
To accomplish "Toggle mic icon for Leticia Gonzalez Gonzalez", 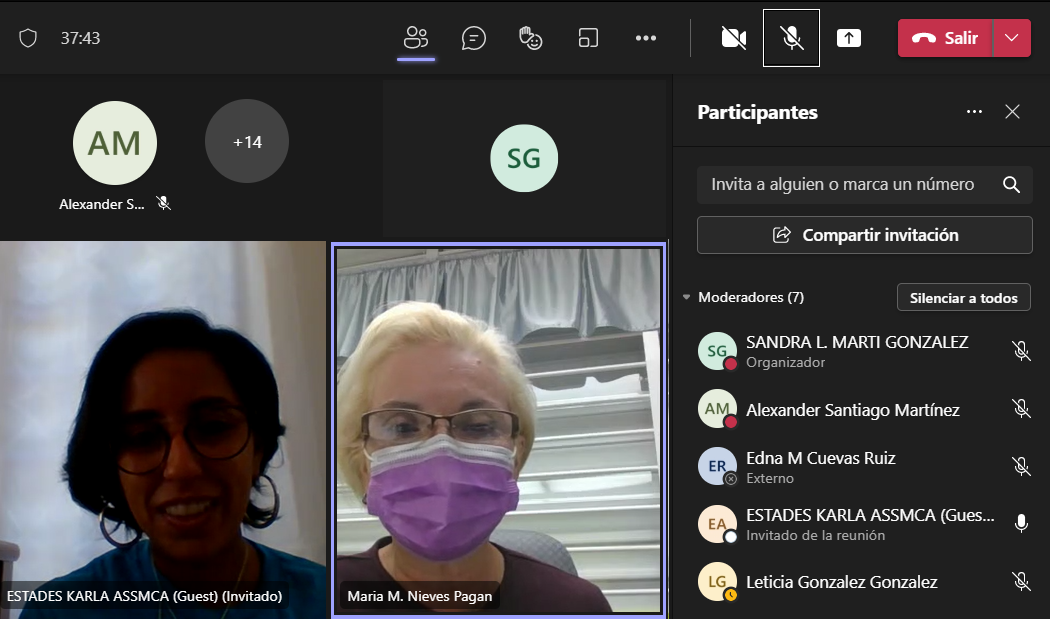I will [1021, 581].
